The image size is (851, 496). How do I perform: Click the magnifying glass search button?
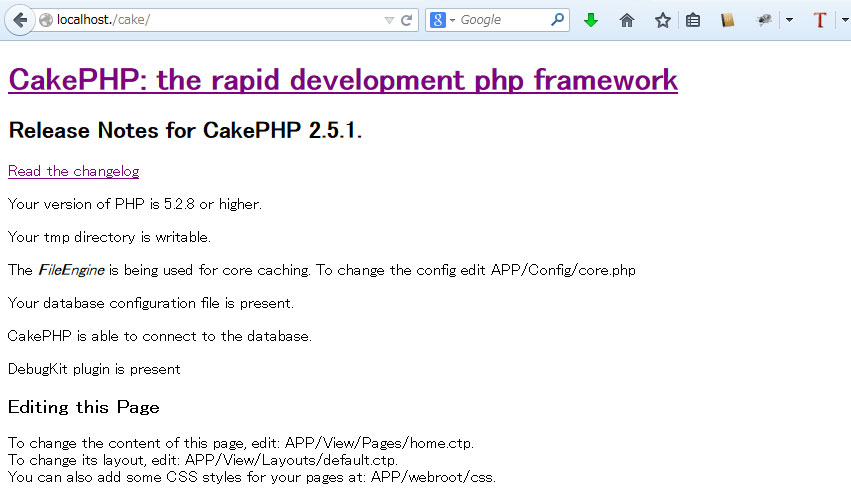(557, 20)
